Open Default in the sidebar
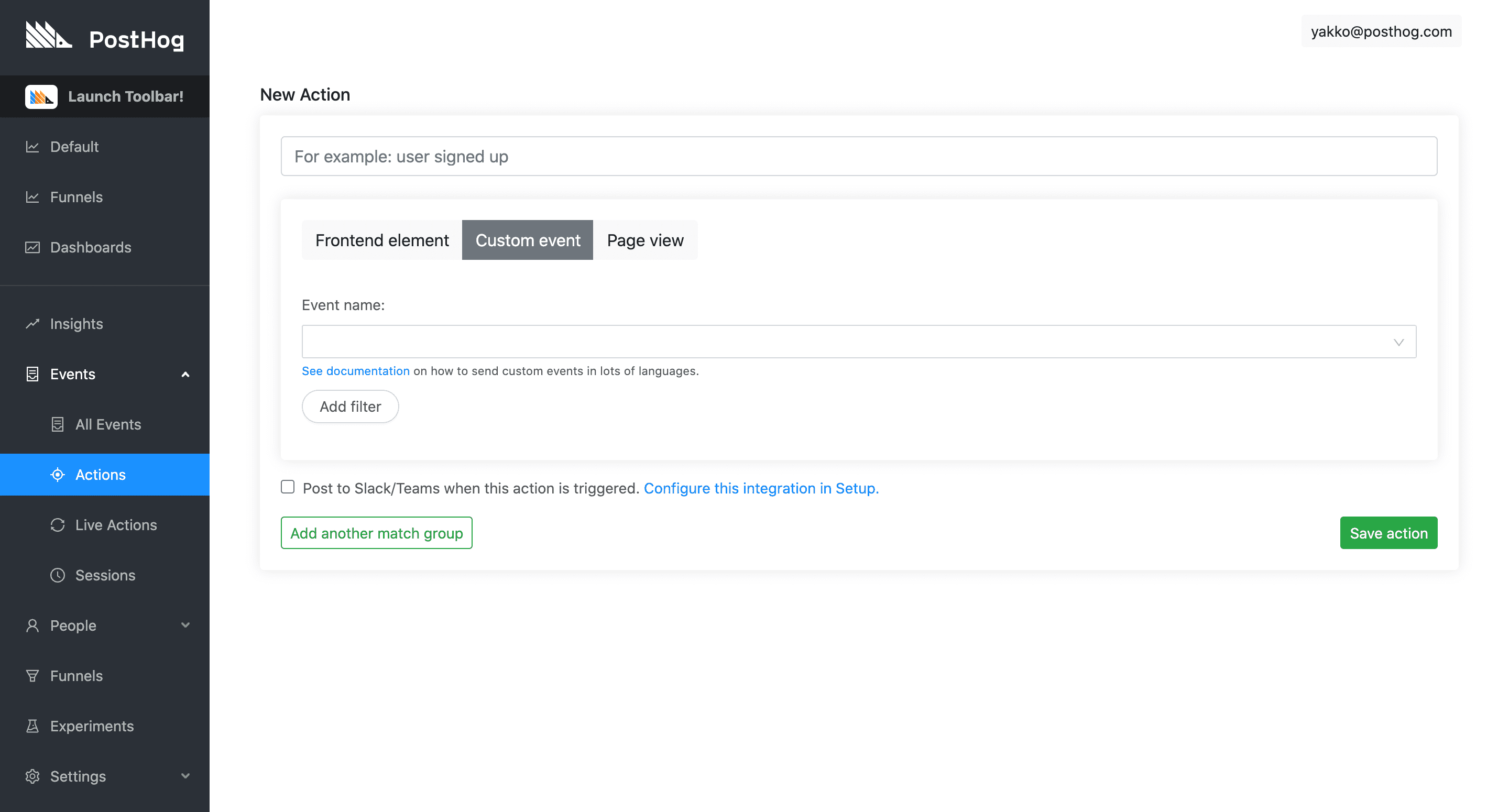1509x812 pixels. (105, 147)
